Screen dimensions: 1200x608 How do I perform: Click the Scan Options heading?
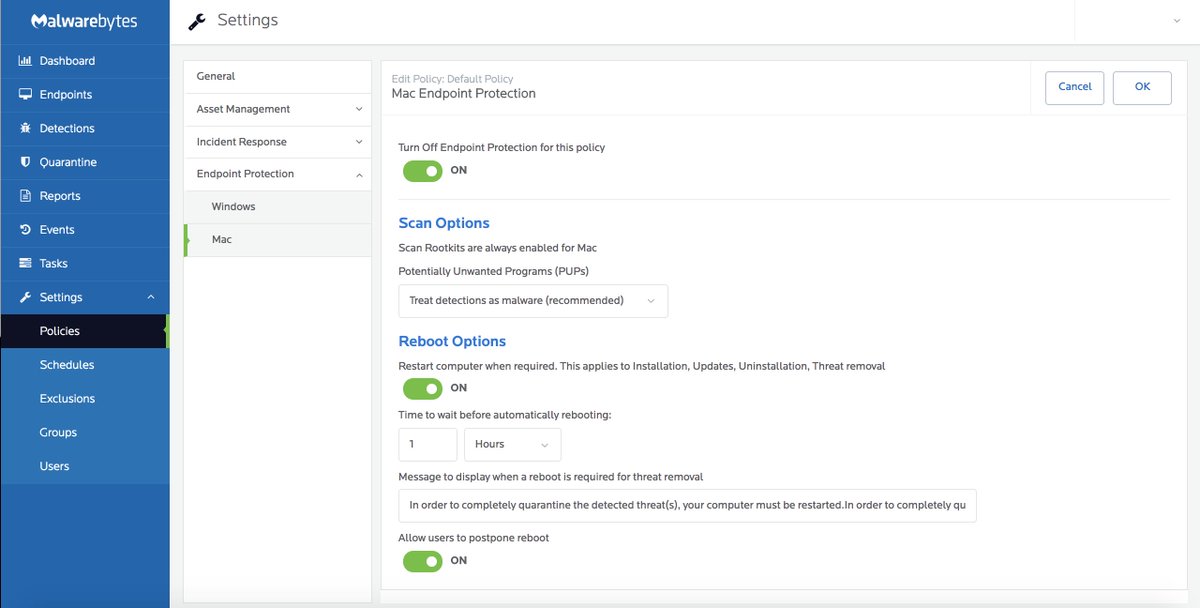click(x=444, y=224)
